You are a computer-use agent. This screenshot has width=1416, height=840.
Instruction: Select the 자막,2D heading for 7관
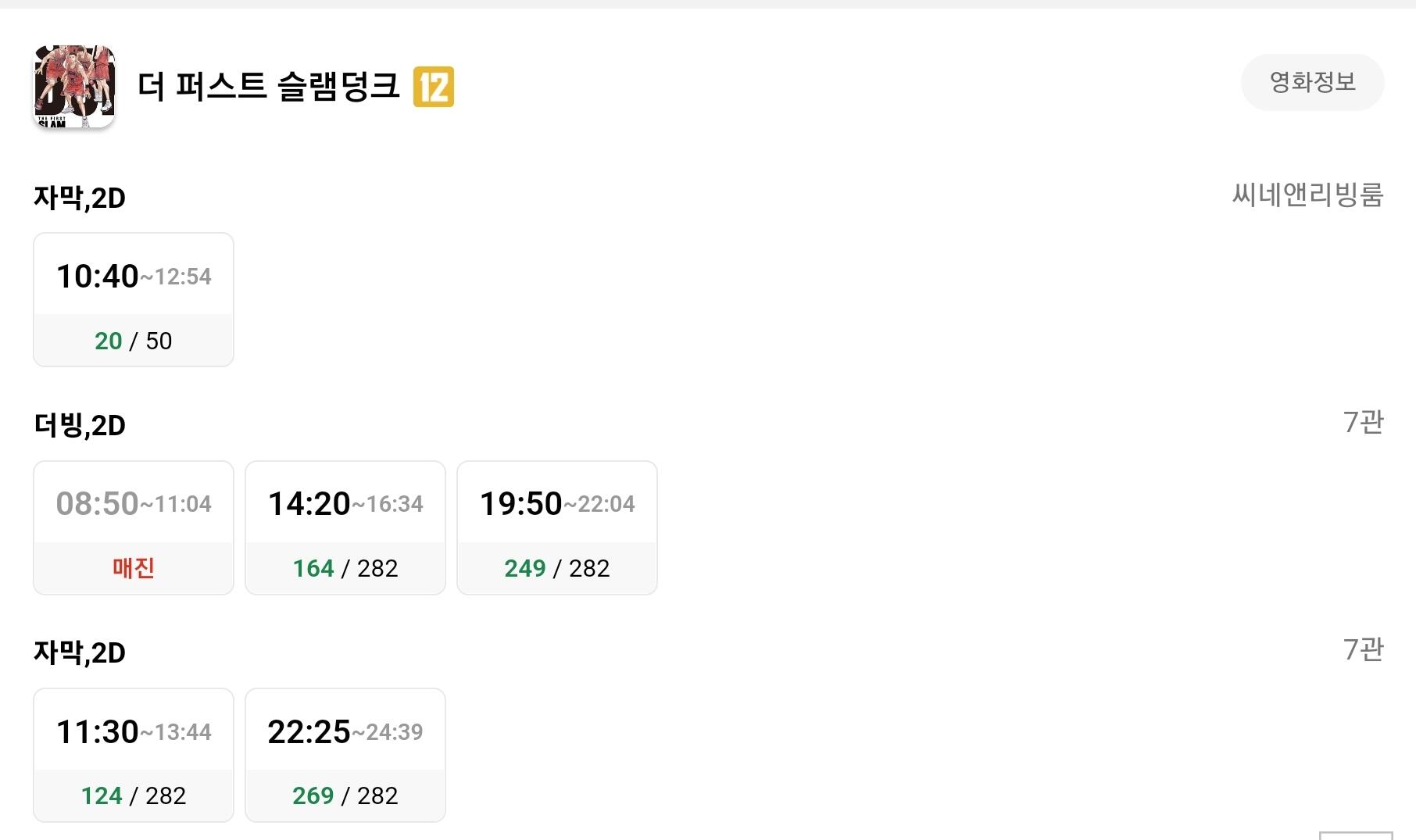(80, 652)
